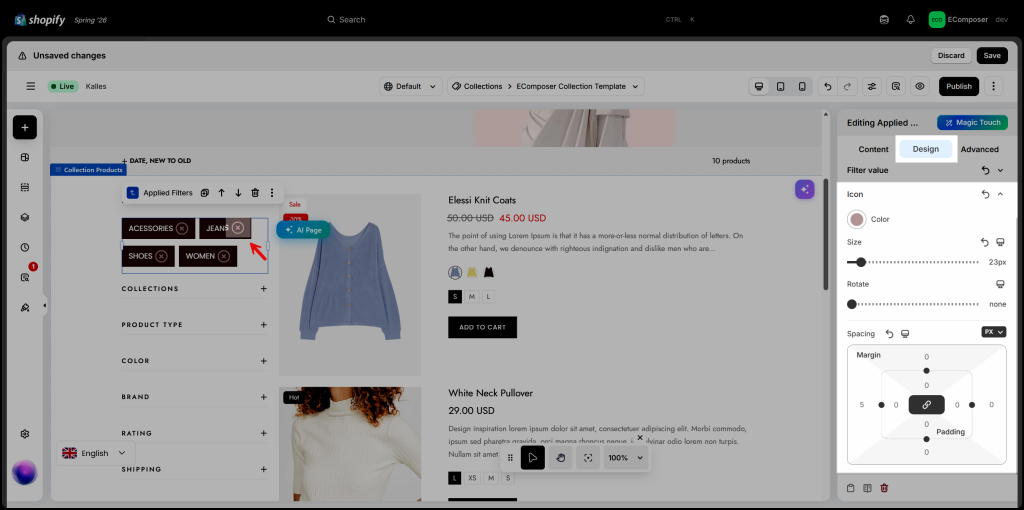This screenshot has height=510, width=1024.
Task: Open the 100% zoom dropdown
Action: click(x=626, y=458)
